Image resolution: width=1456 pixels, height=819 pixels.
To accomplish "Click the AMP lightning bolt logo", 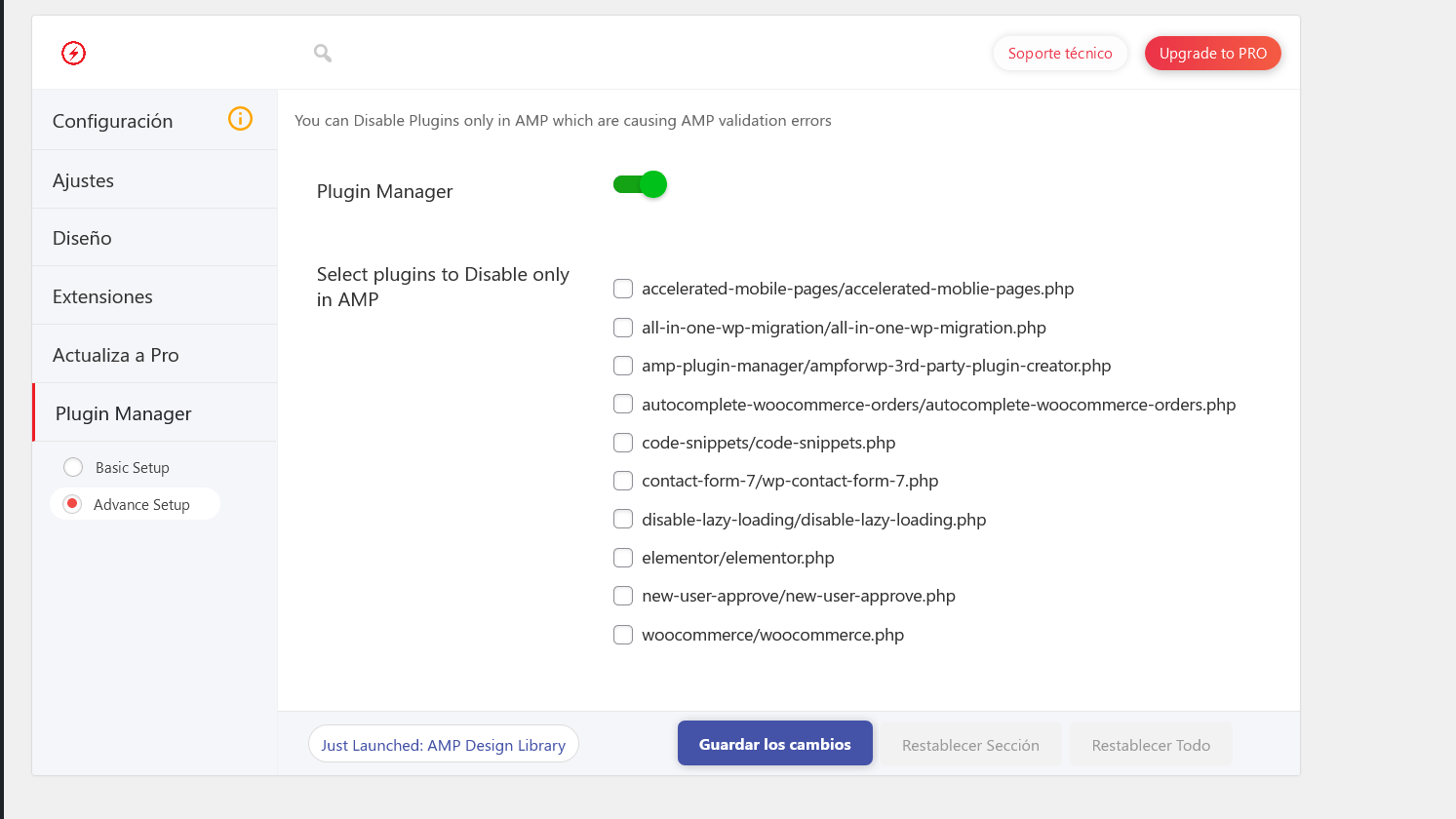I will click(x=73, y=53).
